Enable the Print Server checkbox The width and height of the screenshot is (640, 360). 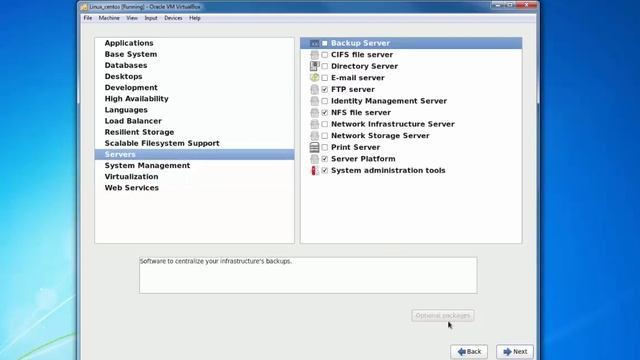tap(324, 147)
